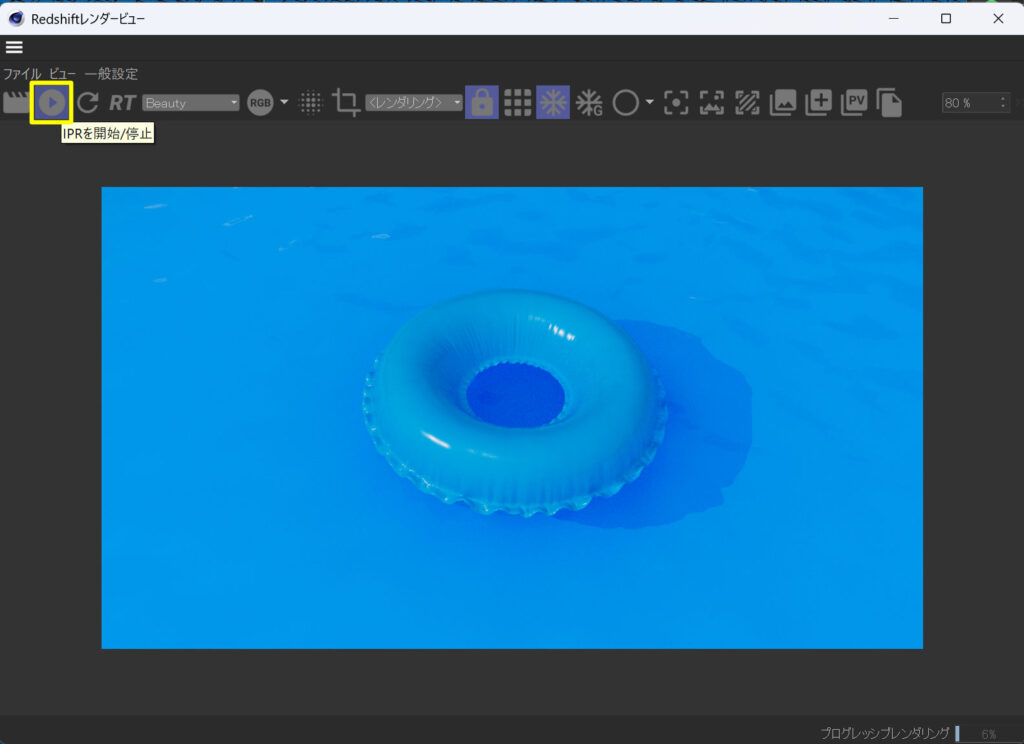Click the copy image icon
Image resolution: width=1024 pixels, height=744 pixels.
889,103
